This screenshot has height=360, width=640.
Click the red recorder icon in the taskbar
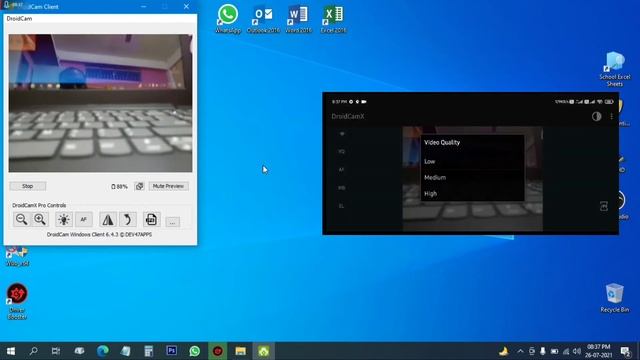(x=218, y=351)
